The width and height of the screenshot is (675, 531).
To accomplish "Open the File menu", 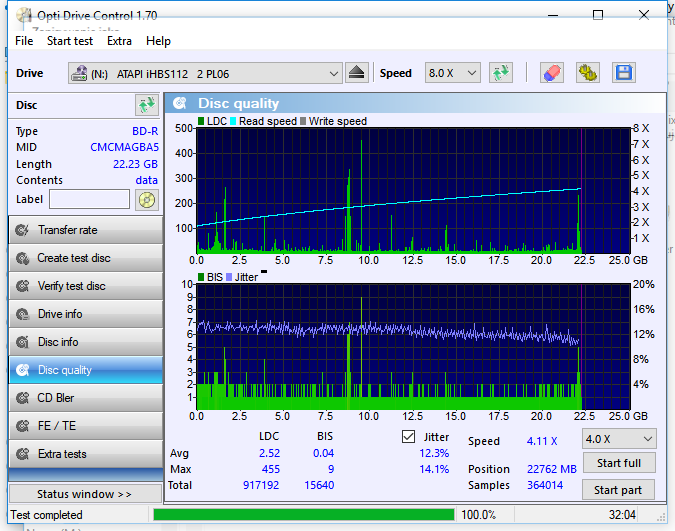I will [24, 41].
